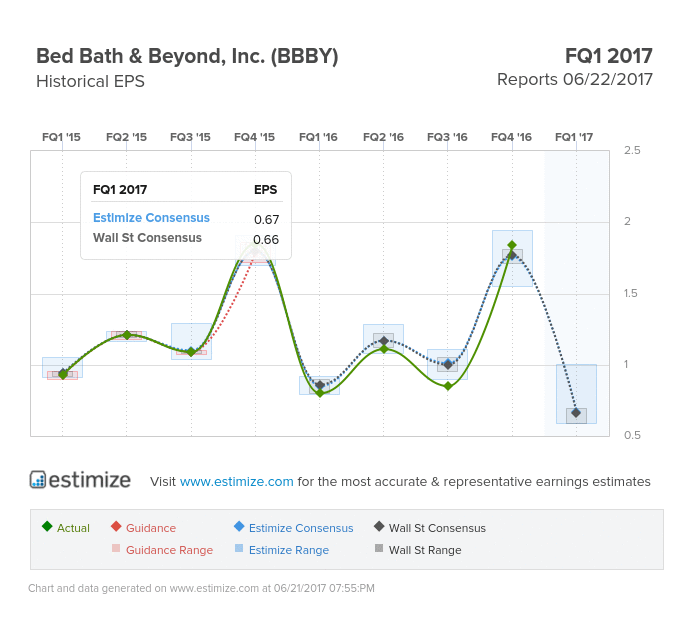Click the Historical EPS subtitle

pyautogui.click(x=90, y=81)
